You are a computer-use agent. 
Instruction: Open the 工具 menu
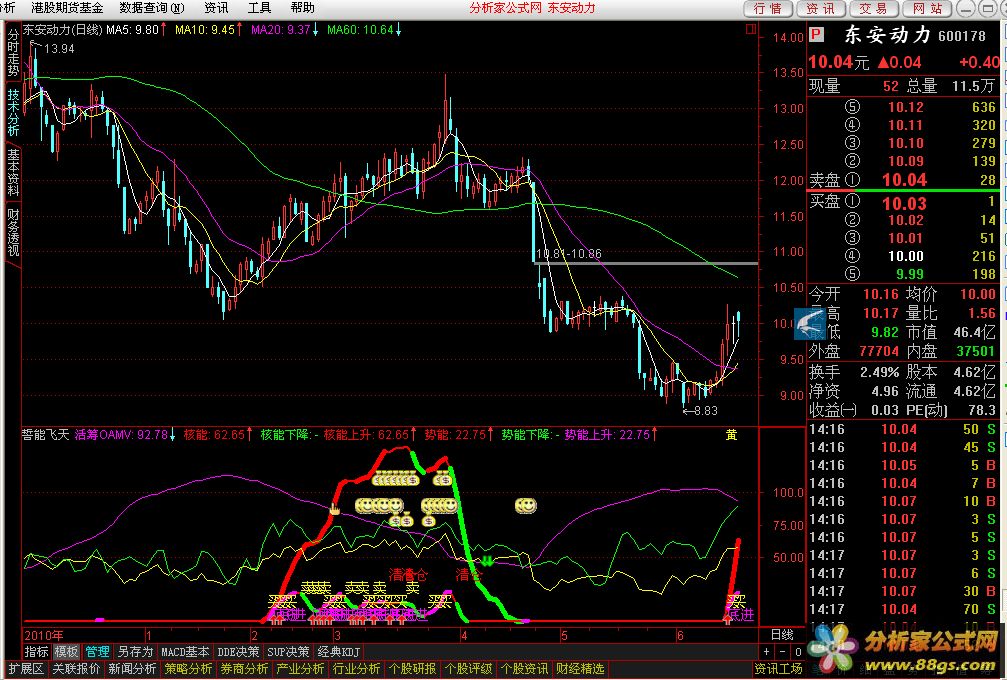pyautogui.click(x=259, y=8)
